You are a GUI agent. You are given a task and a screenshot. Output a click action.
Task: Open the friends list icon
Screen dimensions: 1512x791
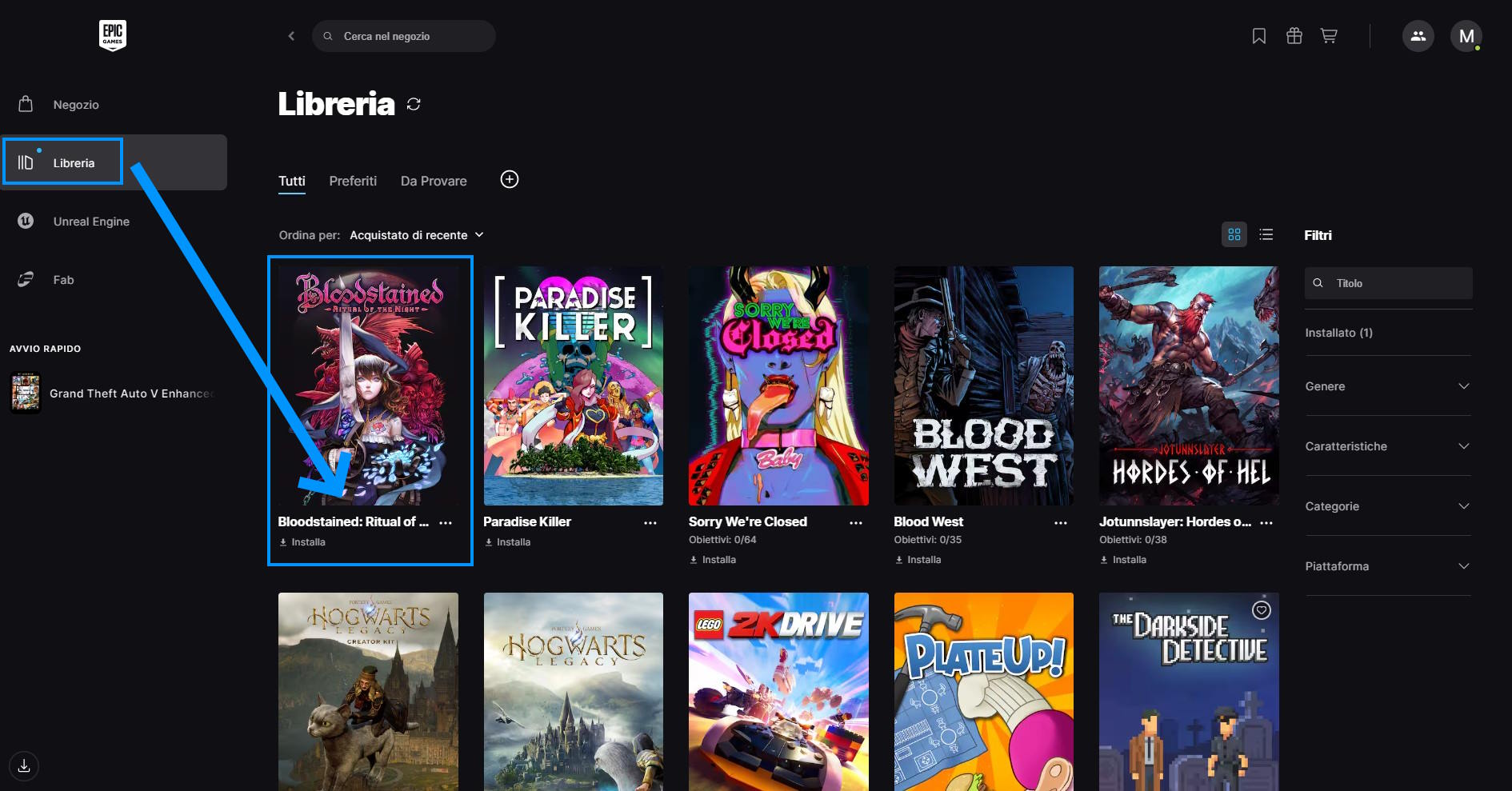[x=1418, y=36]
